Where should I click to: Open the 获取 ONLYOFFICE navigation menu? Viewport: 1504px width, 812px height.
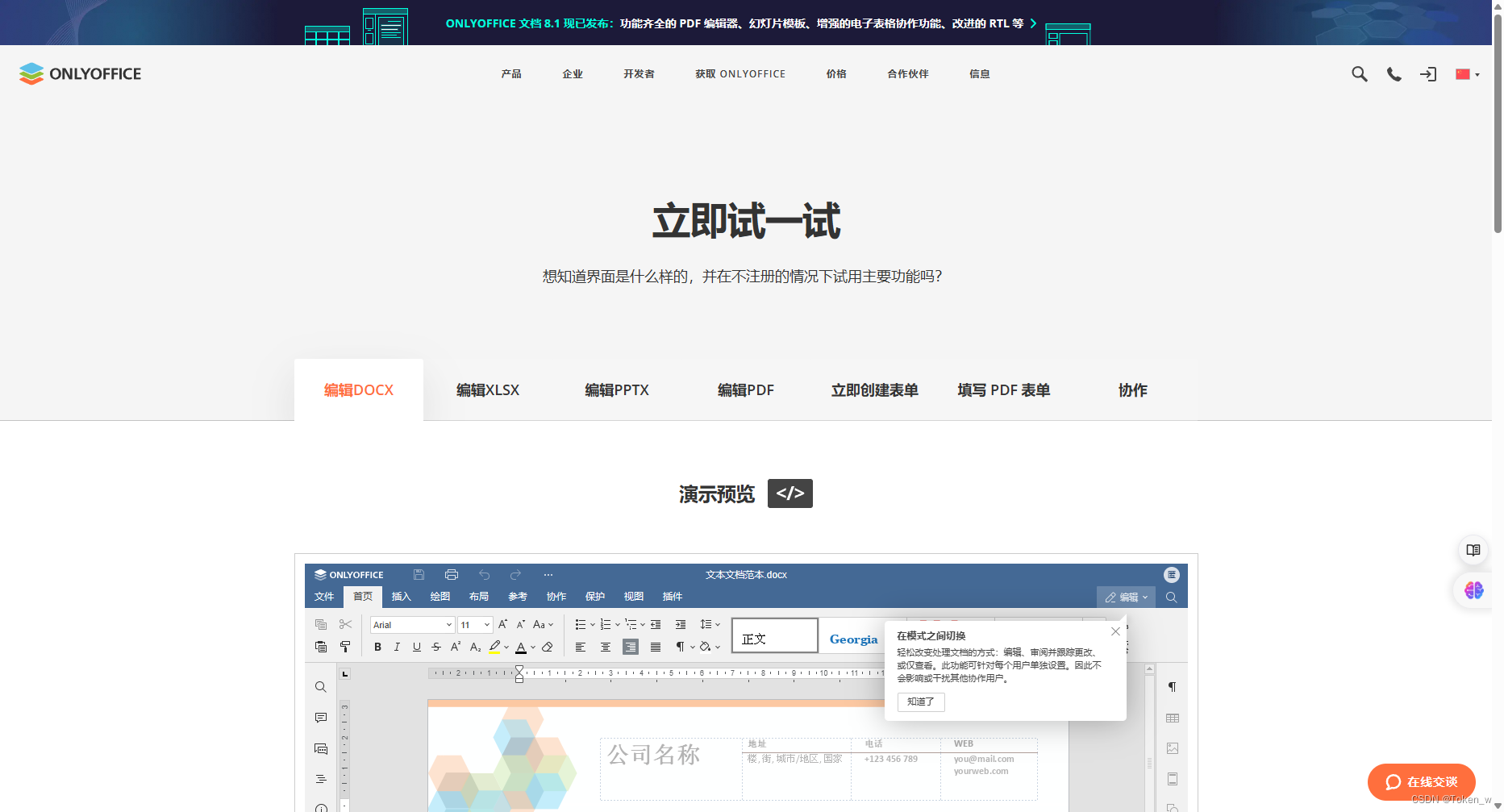740,73
